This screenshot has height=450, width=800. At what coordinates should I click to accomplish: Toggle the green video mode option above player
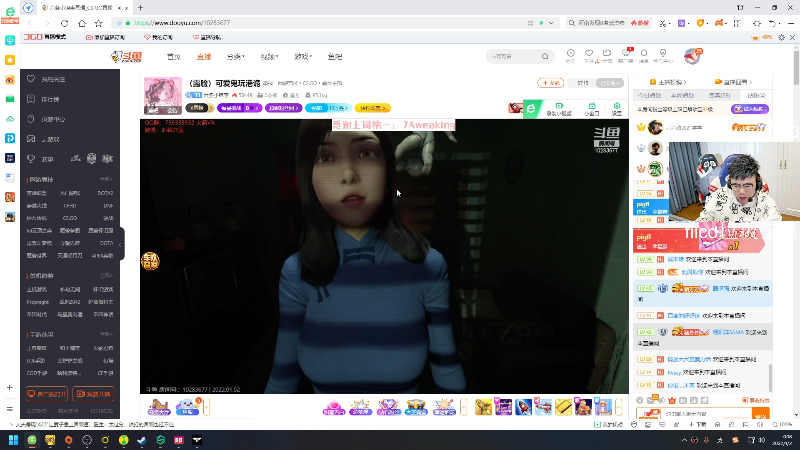559,109
